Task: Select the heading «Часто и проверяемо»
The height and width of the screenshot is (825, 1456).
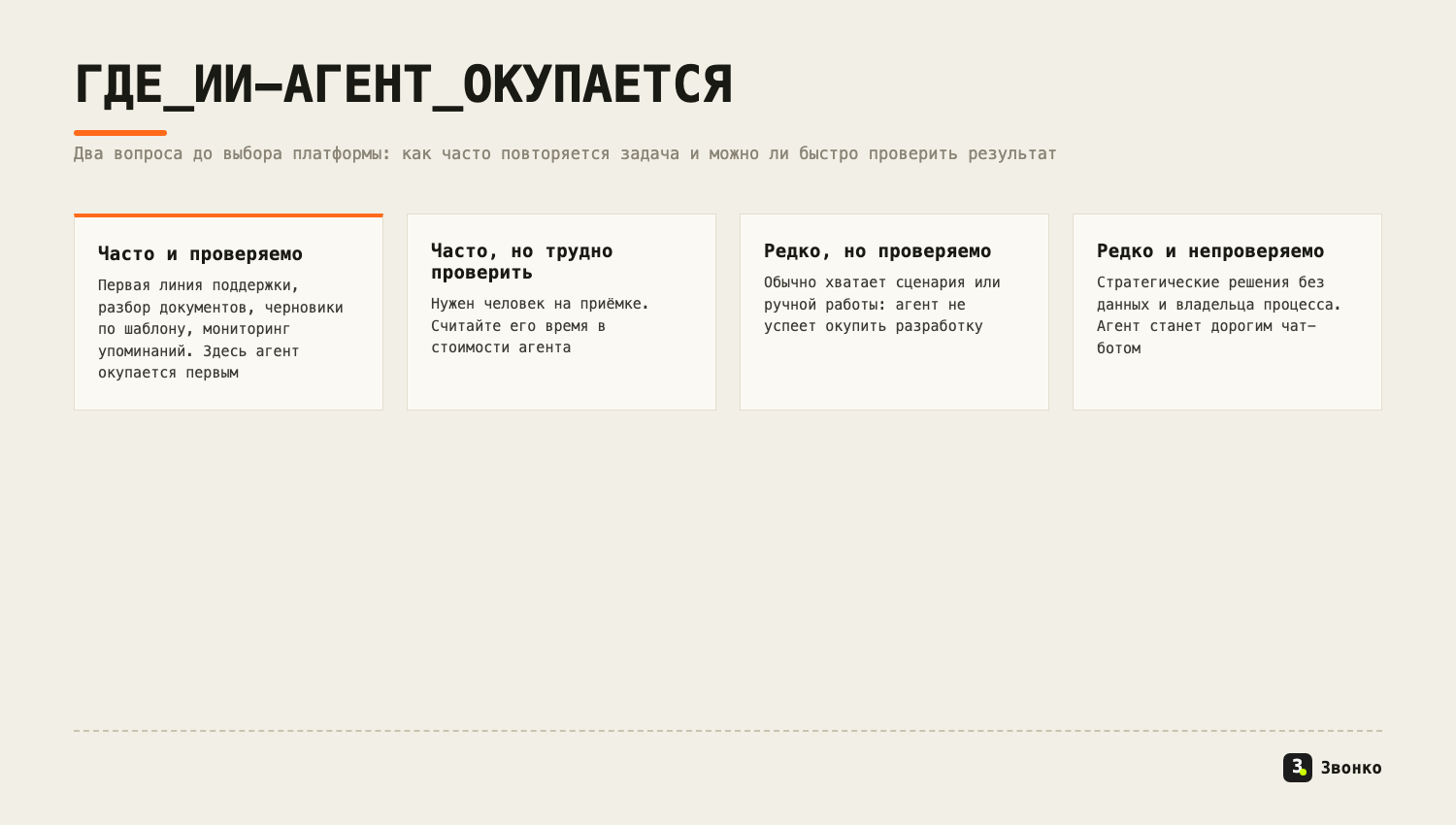Action: tap(200, 254)
